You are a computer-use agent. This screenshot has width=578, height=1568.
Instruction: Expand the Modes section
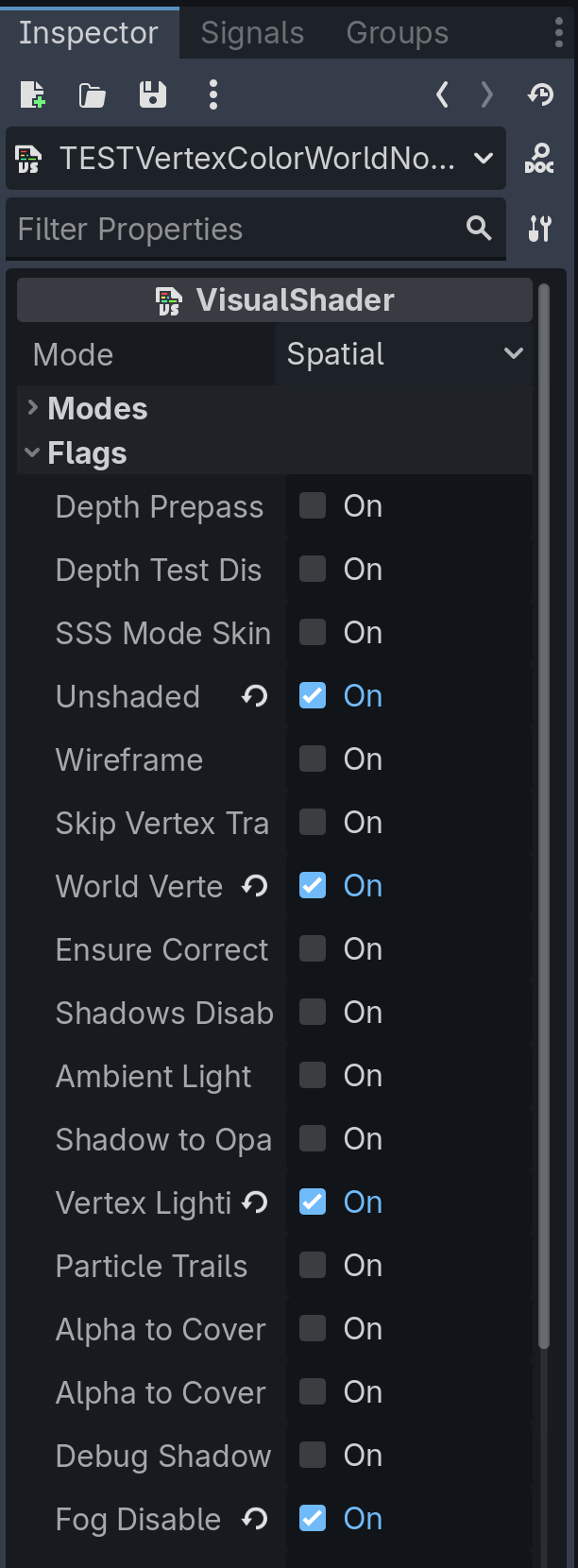(x=96, y=408)
